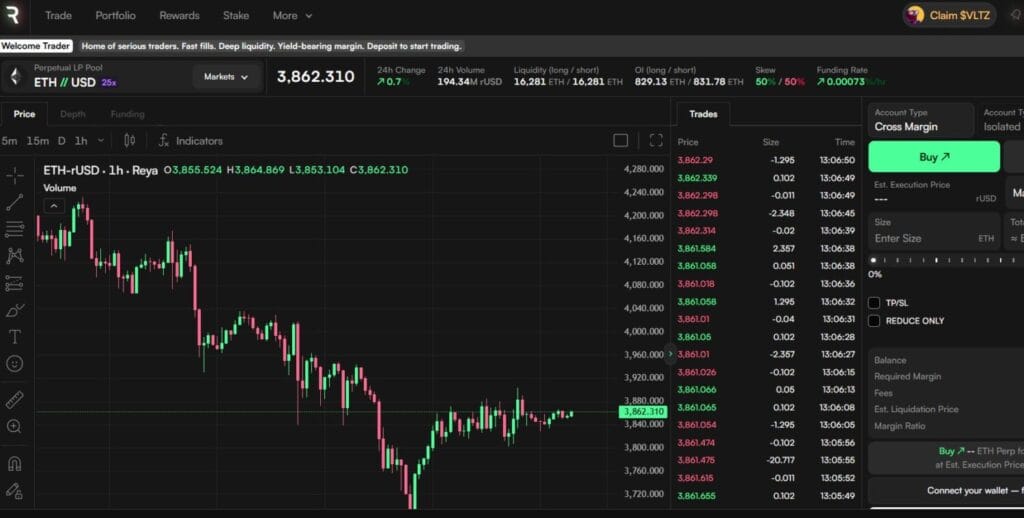Select the 1h timeframe
The width and height of the screenshot is (1024, 518).
point(81,140)
